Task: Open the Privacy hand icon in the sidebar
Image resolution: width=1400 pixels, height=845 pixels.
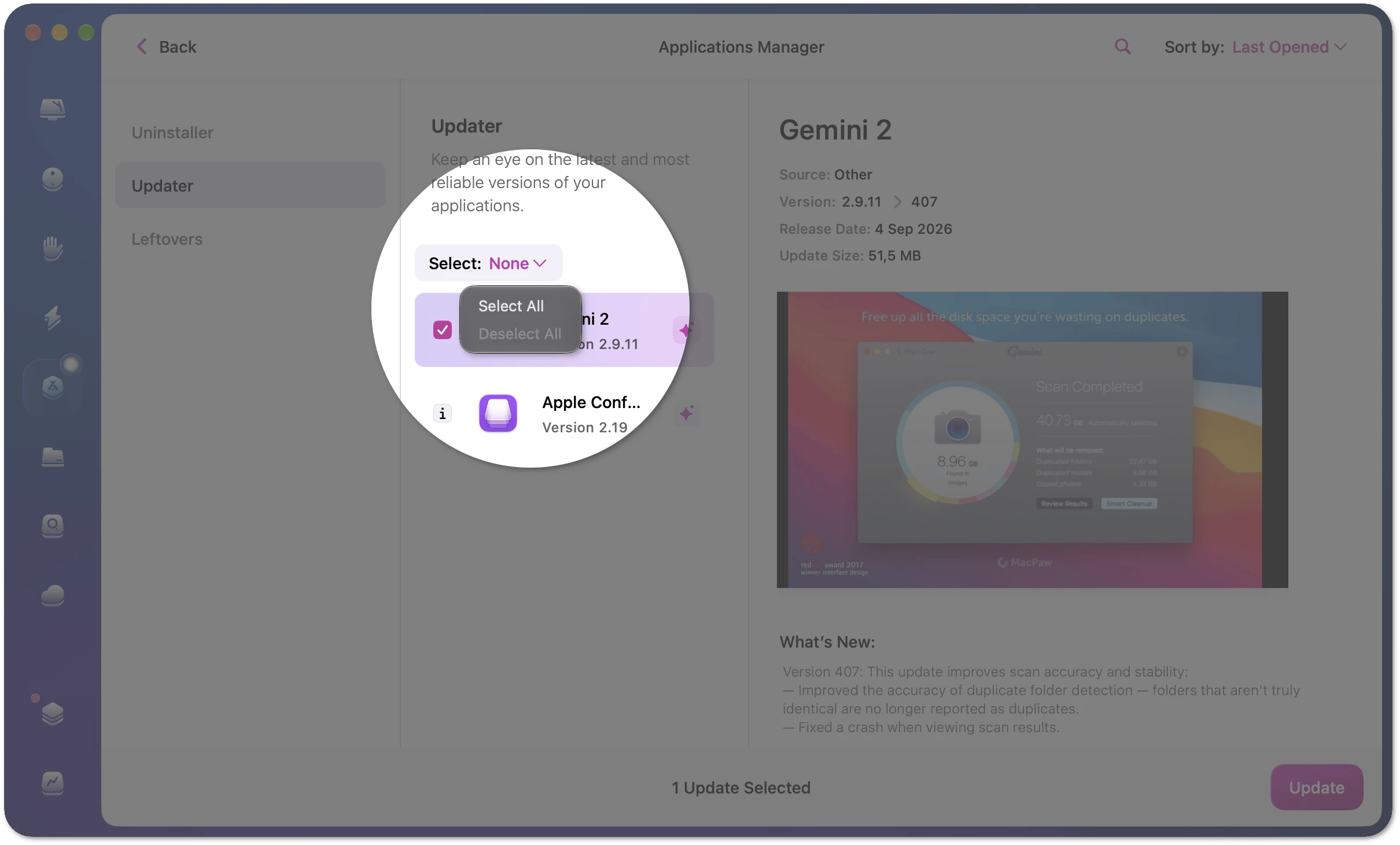Action: [53, 248]
